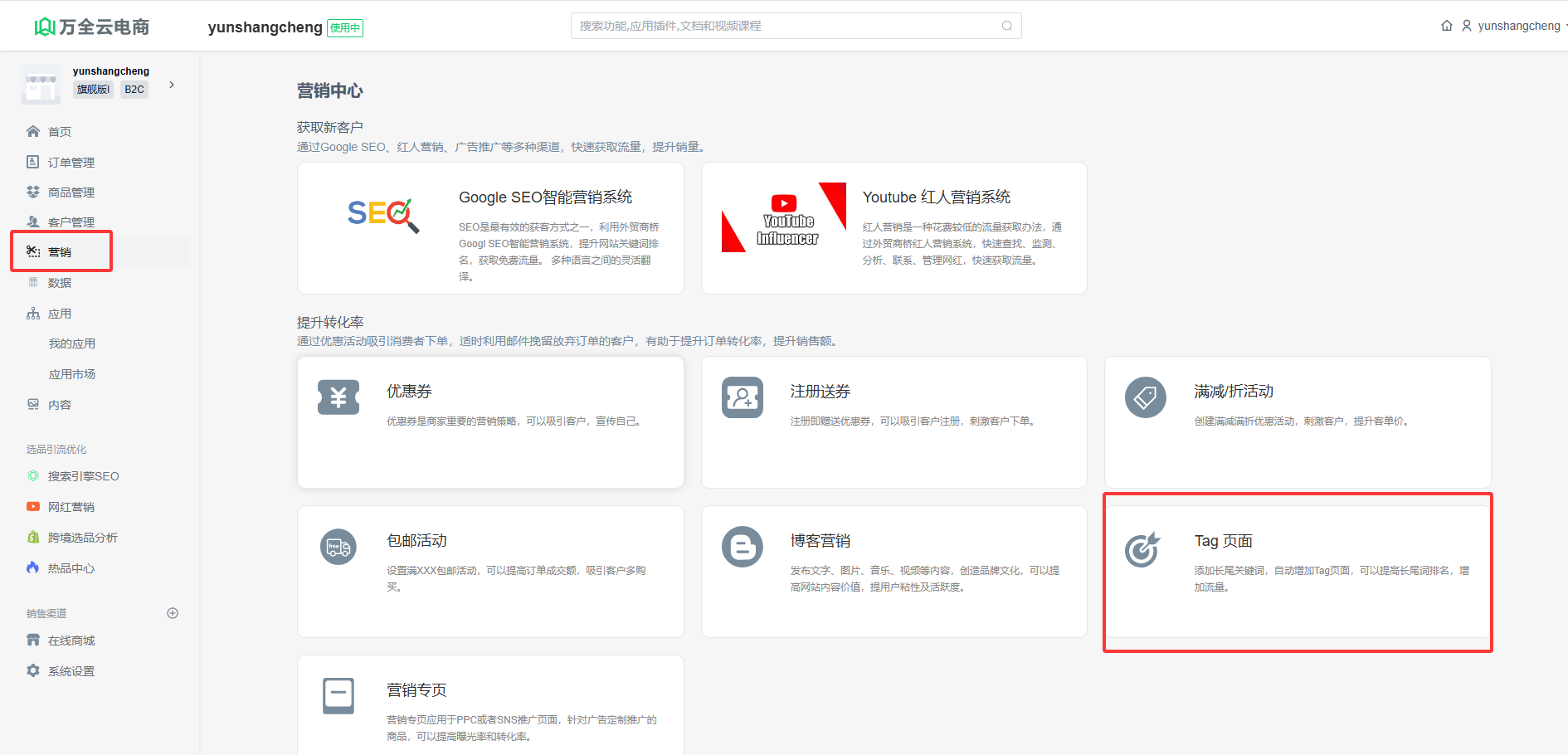This screenshot has height=755, width=1568.
Task: Click the home icon in top bar
Action: coord(1447,26)
